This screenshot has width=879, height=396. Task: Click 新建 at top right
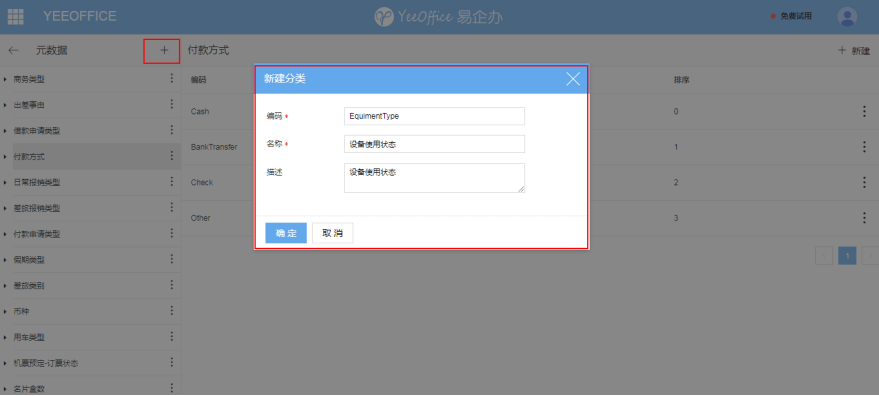pyautogui.click(x=854, y=50)
